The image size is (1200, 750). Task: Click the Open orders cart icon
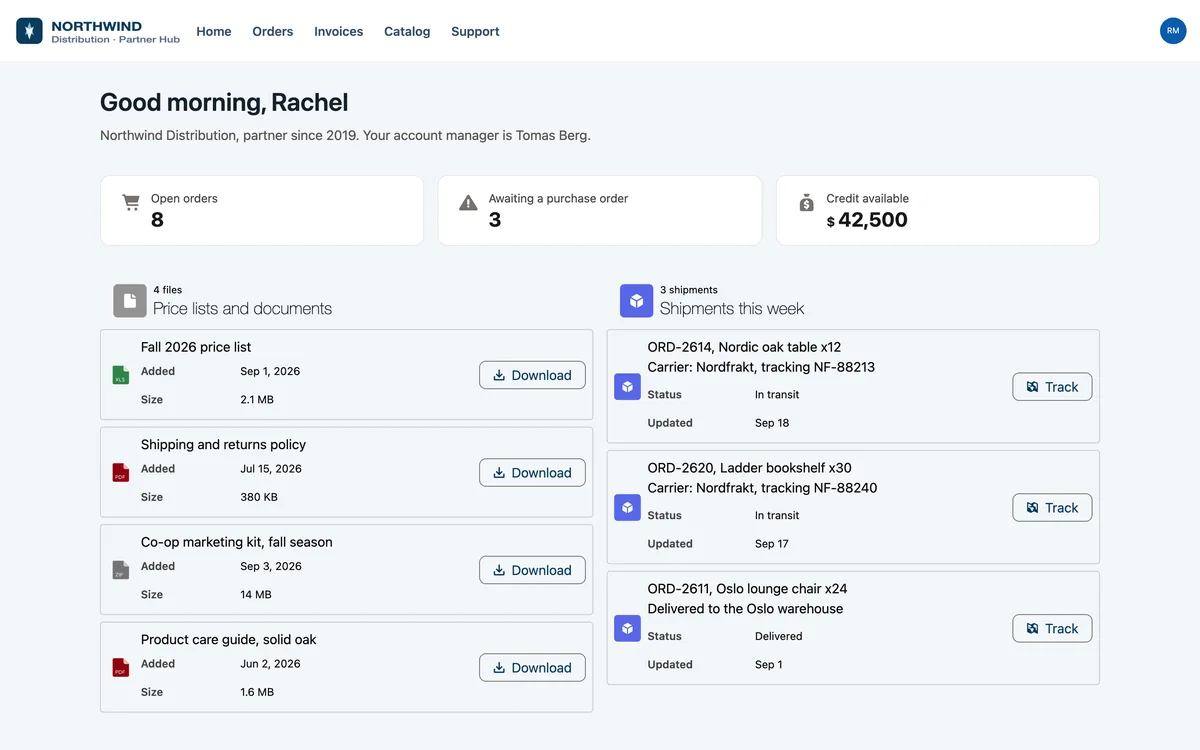click(131, 203)
